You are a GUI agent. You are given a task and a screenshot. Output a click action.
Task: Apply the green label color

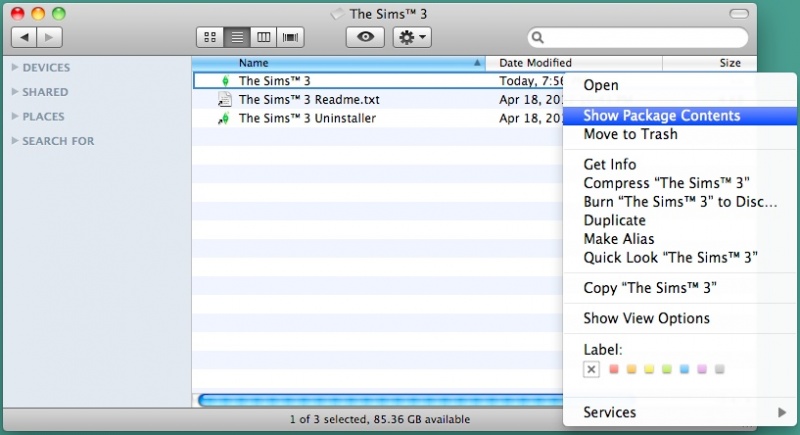pyautogui.click(x=667, y=369)
